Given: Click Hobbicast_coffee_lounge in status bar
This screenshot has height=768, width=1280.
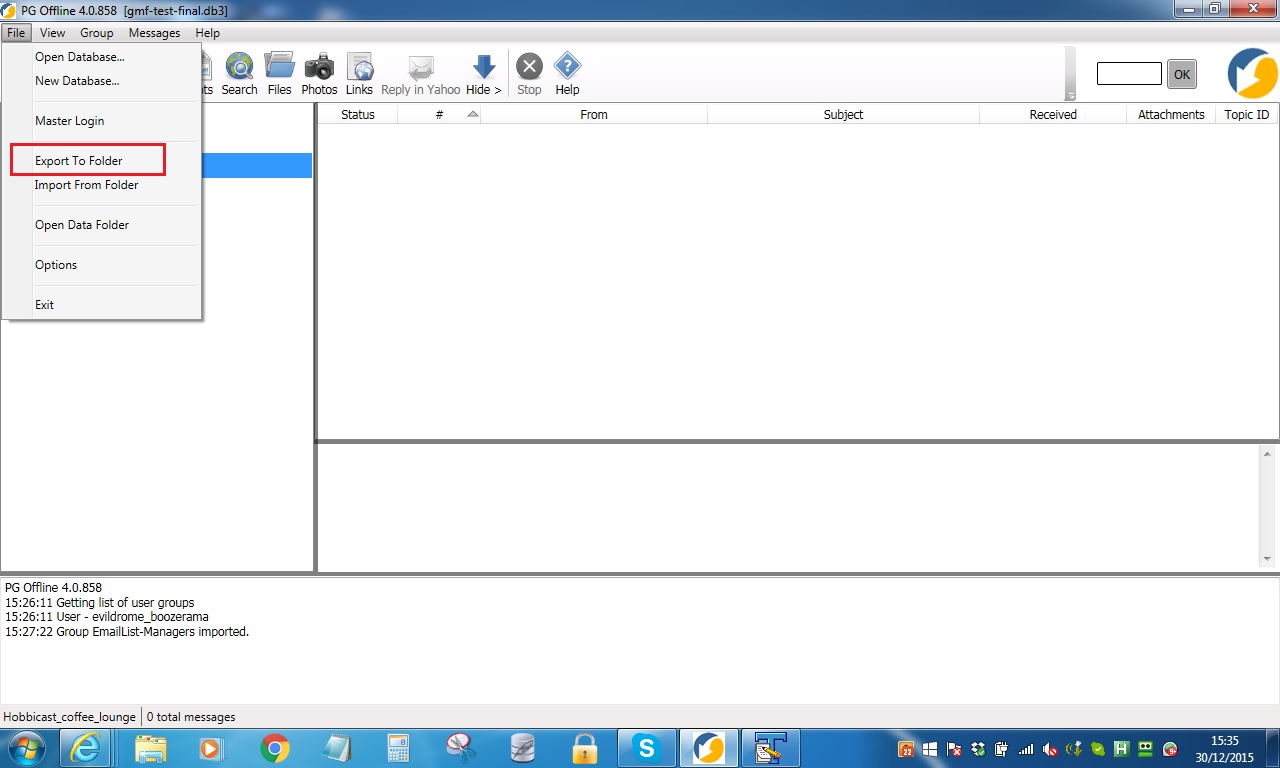Looking at the screenshot, I should [x=70, y=717].
